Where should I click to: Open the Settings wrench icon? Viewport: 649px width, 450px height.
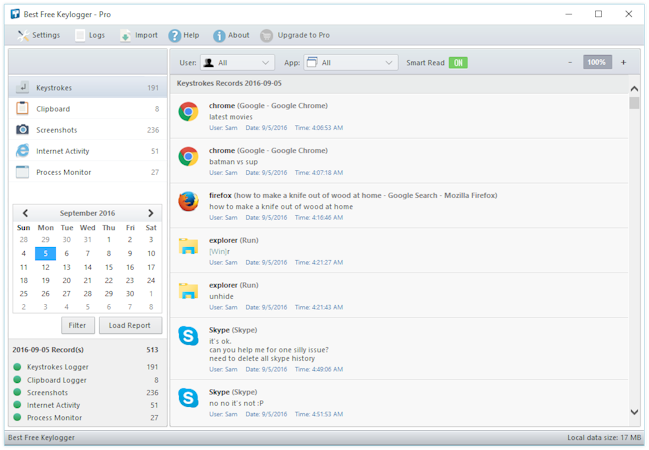23,36
